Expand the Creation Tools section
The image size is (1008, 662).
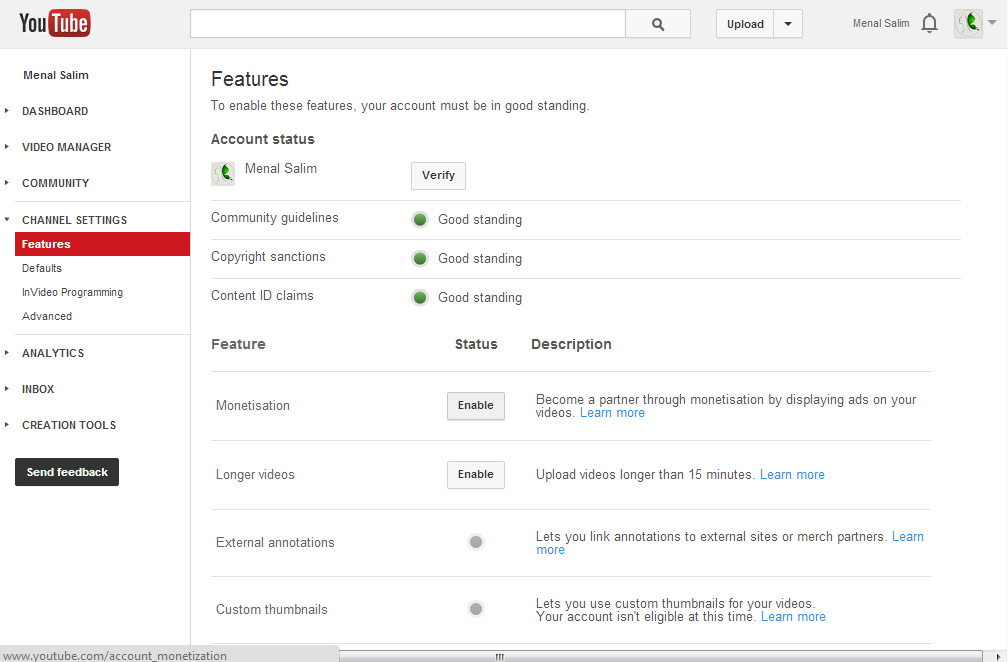69,425
